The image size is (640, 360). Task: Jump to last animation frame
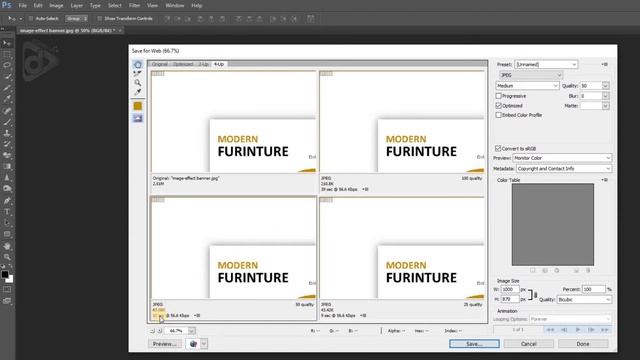click(605, 329)
